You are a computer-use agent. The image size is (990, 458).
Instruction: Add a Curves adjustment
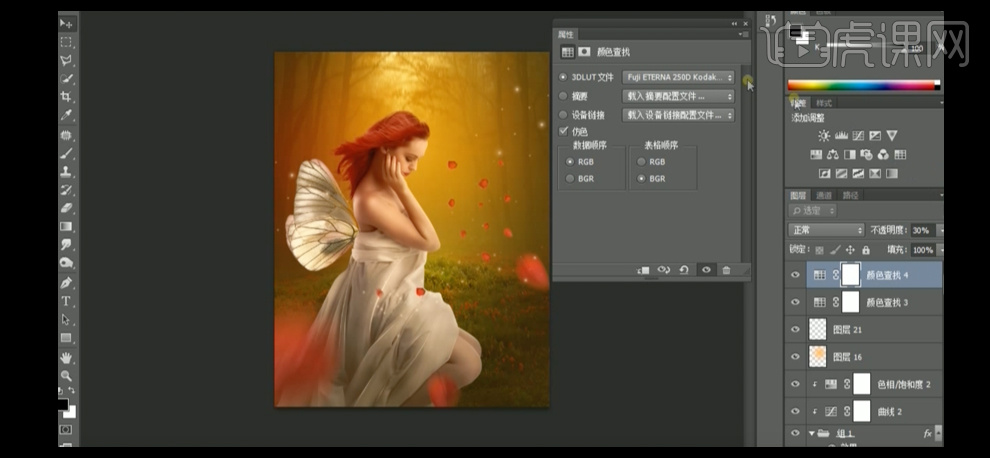(858, 135)
